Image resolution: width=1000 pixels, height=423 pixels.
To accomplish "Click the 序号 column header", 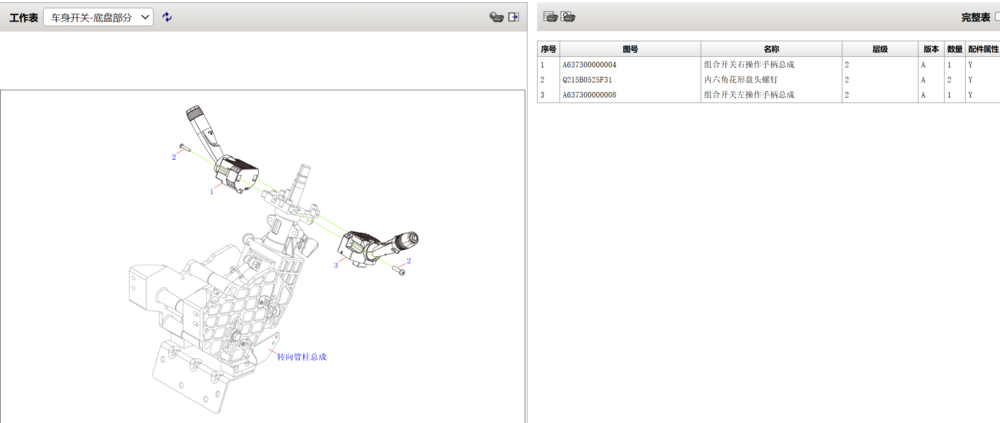I will click(x=548, y=49).
